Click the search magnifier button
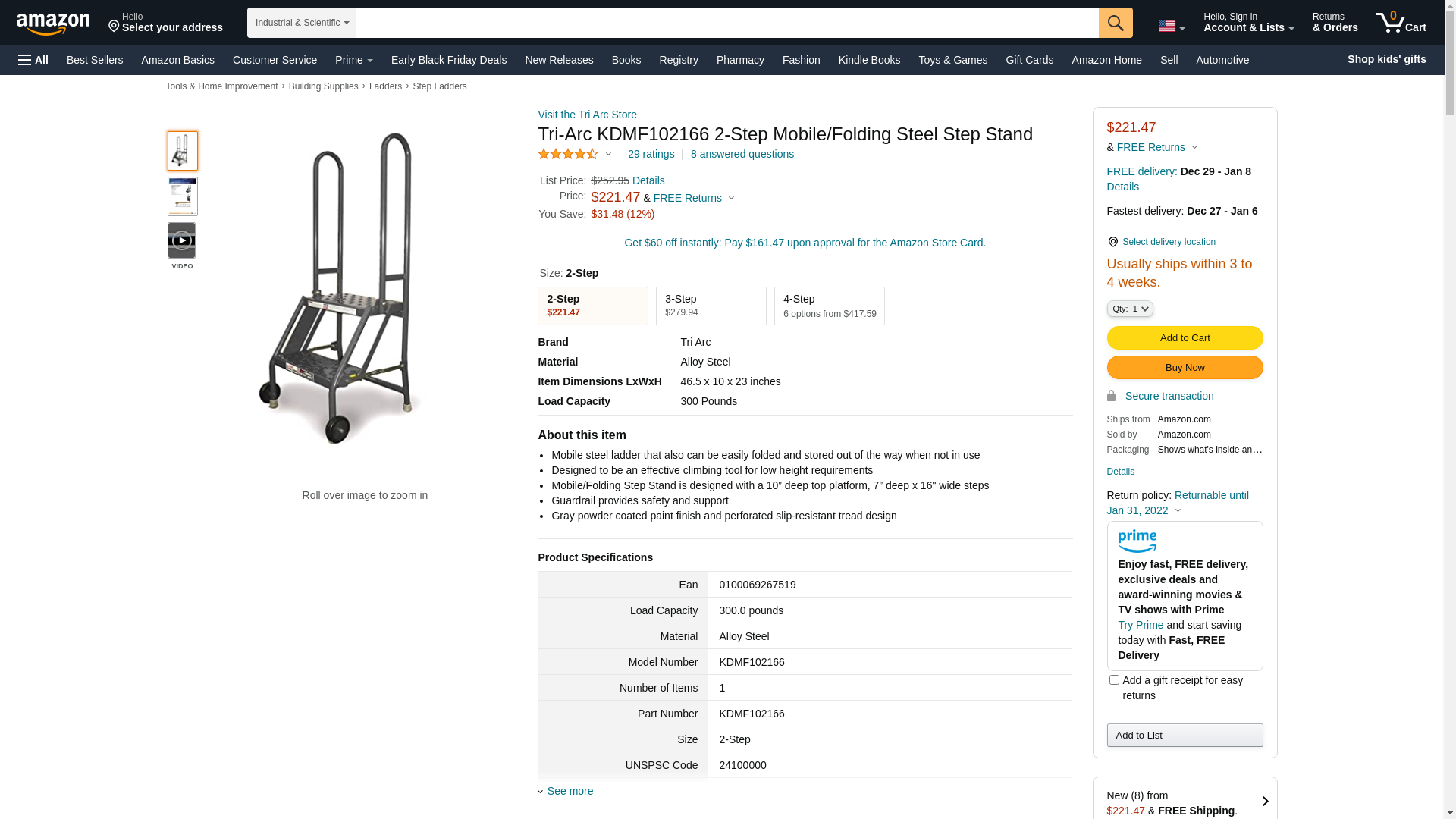 tap(1116, 23)
